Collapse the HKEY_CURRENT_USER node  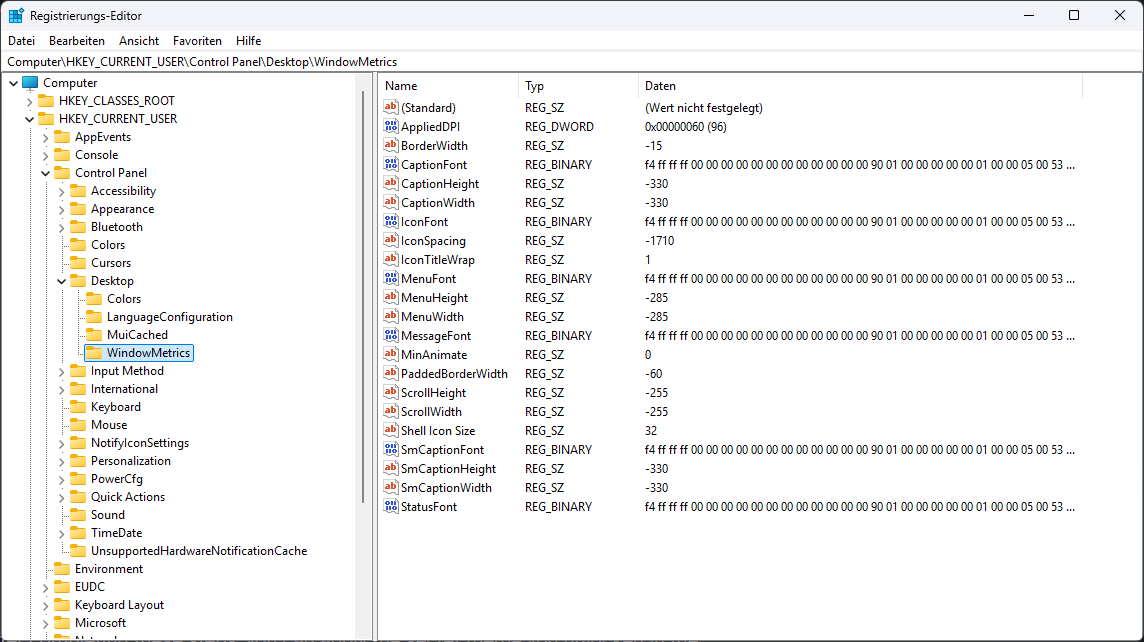point(31,118)
